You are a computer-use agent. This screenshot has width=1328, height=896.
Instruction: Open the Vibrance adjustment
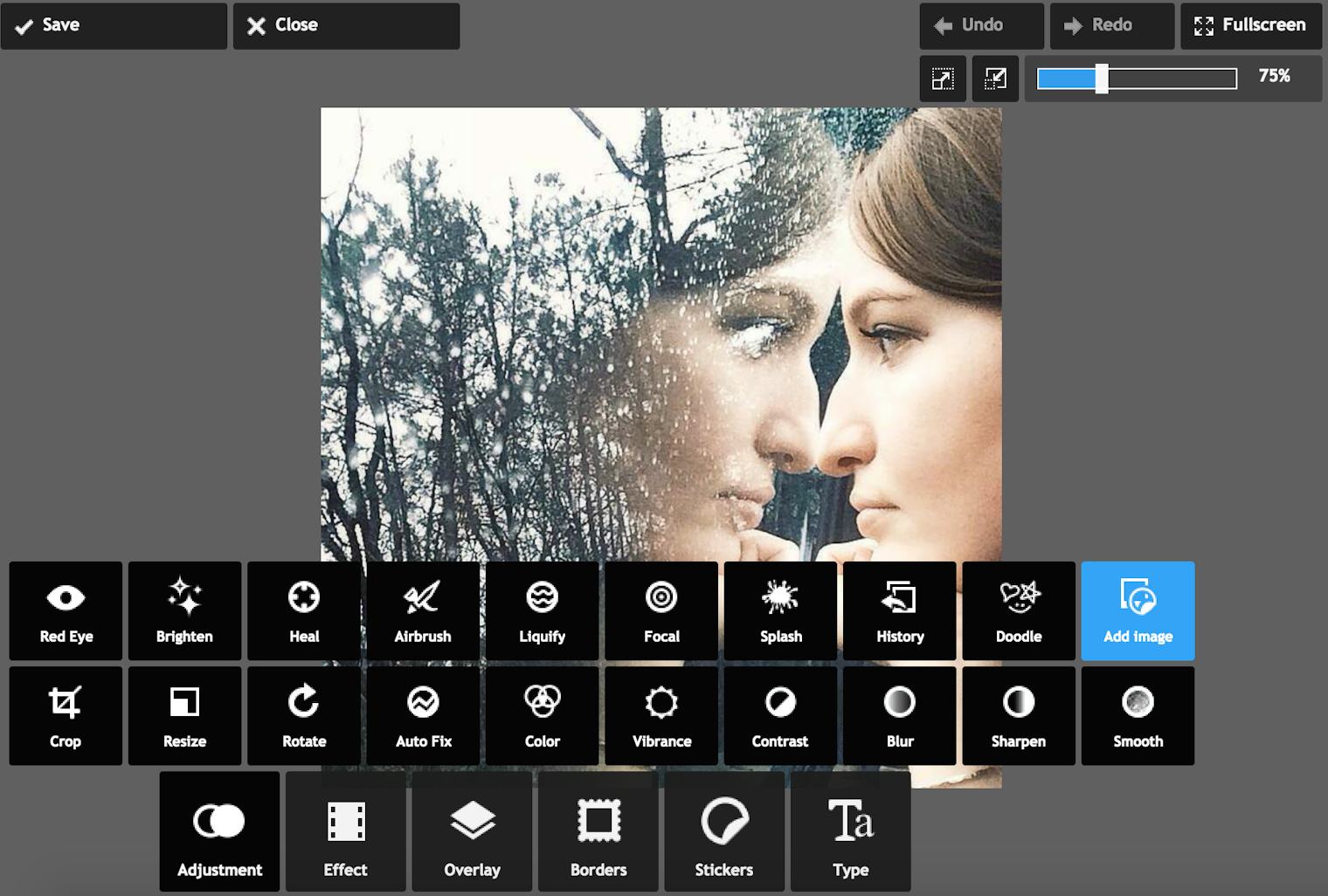pyautogui.click(x=661, y=716)
